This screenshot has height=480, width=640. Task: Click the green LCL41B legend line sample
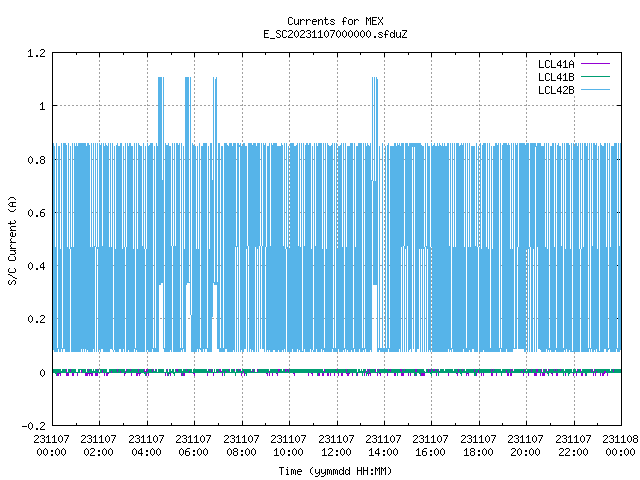(x=595, y=77)
